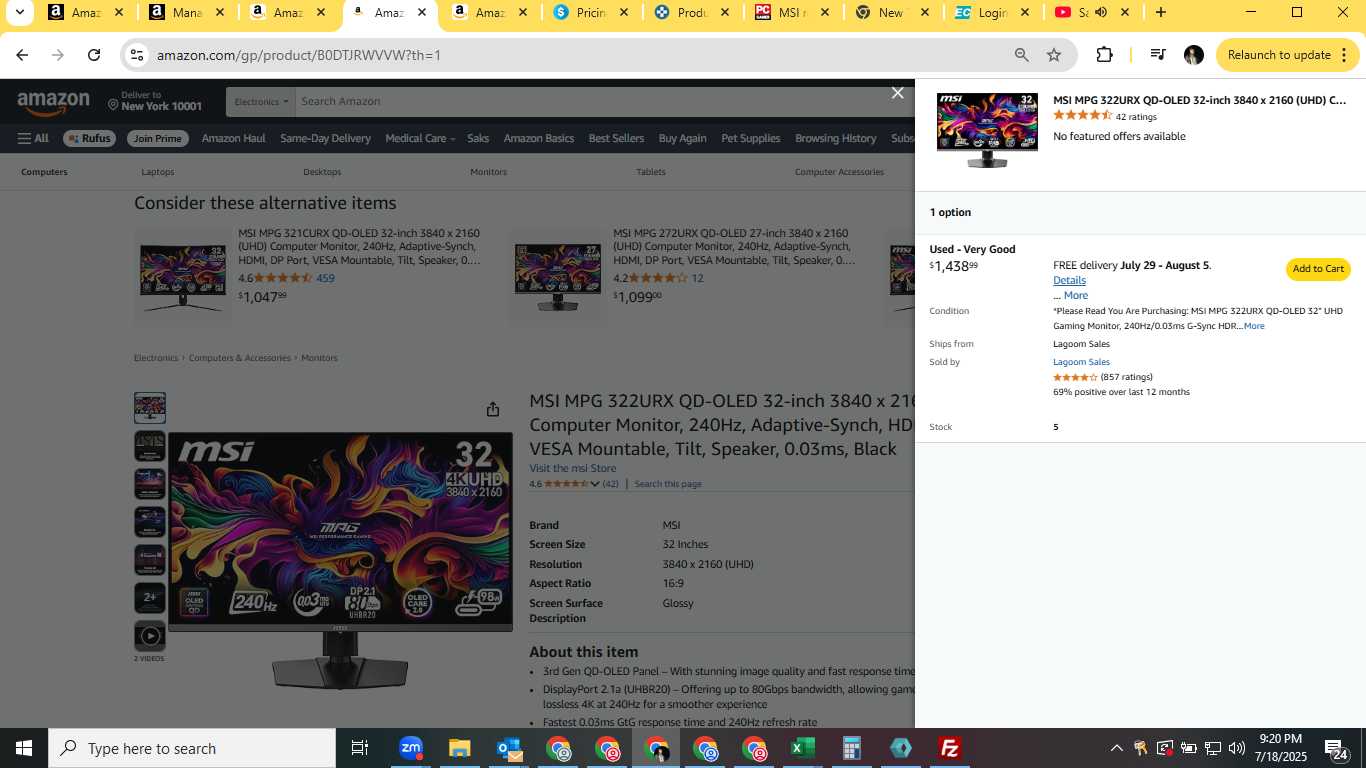
Task: Open the Chrome extensions puzzle icon
Action: pyautogui.click(x=1104, y=55)
